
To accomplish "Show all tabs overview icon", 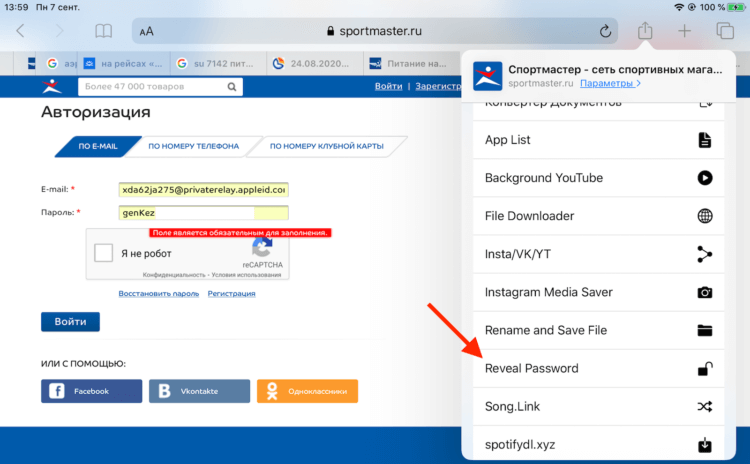I will (725, 31).
